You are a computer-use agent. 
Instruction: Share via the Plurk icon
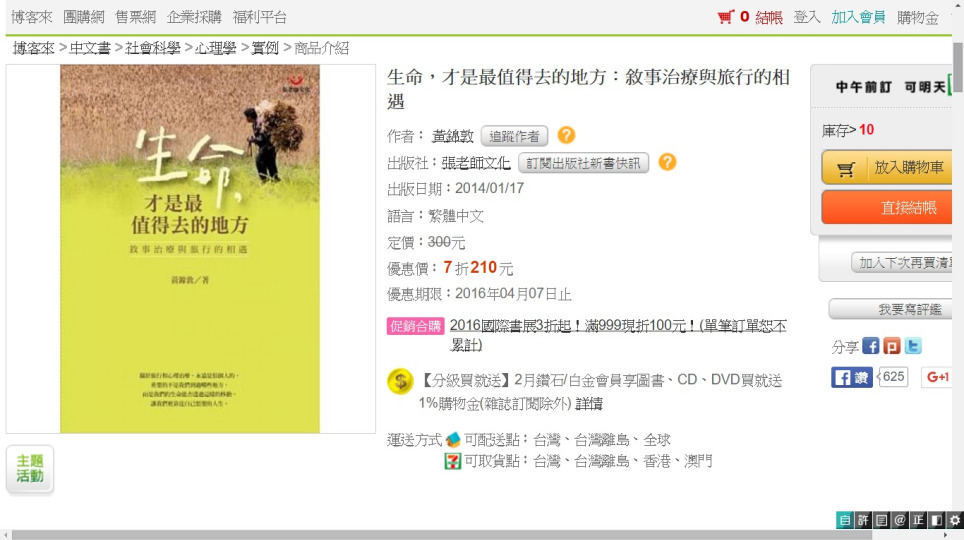pyautogui.click(x=891, y=346)
